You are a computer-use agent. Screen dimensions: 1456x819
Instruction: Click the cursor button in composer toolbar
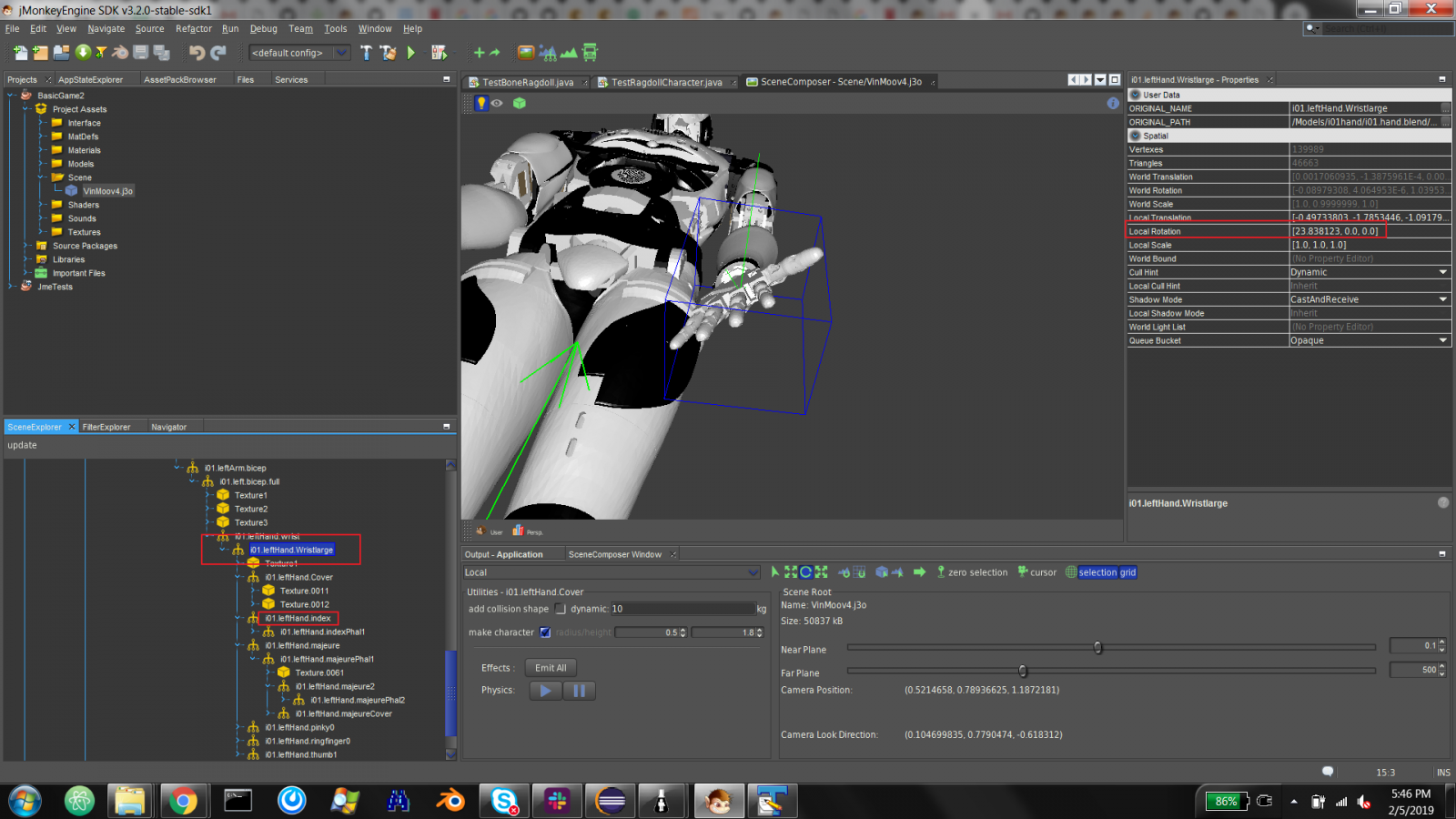pos(1036,572)
